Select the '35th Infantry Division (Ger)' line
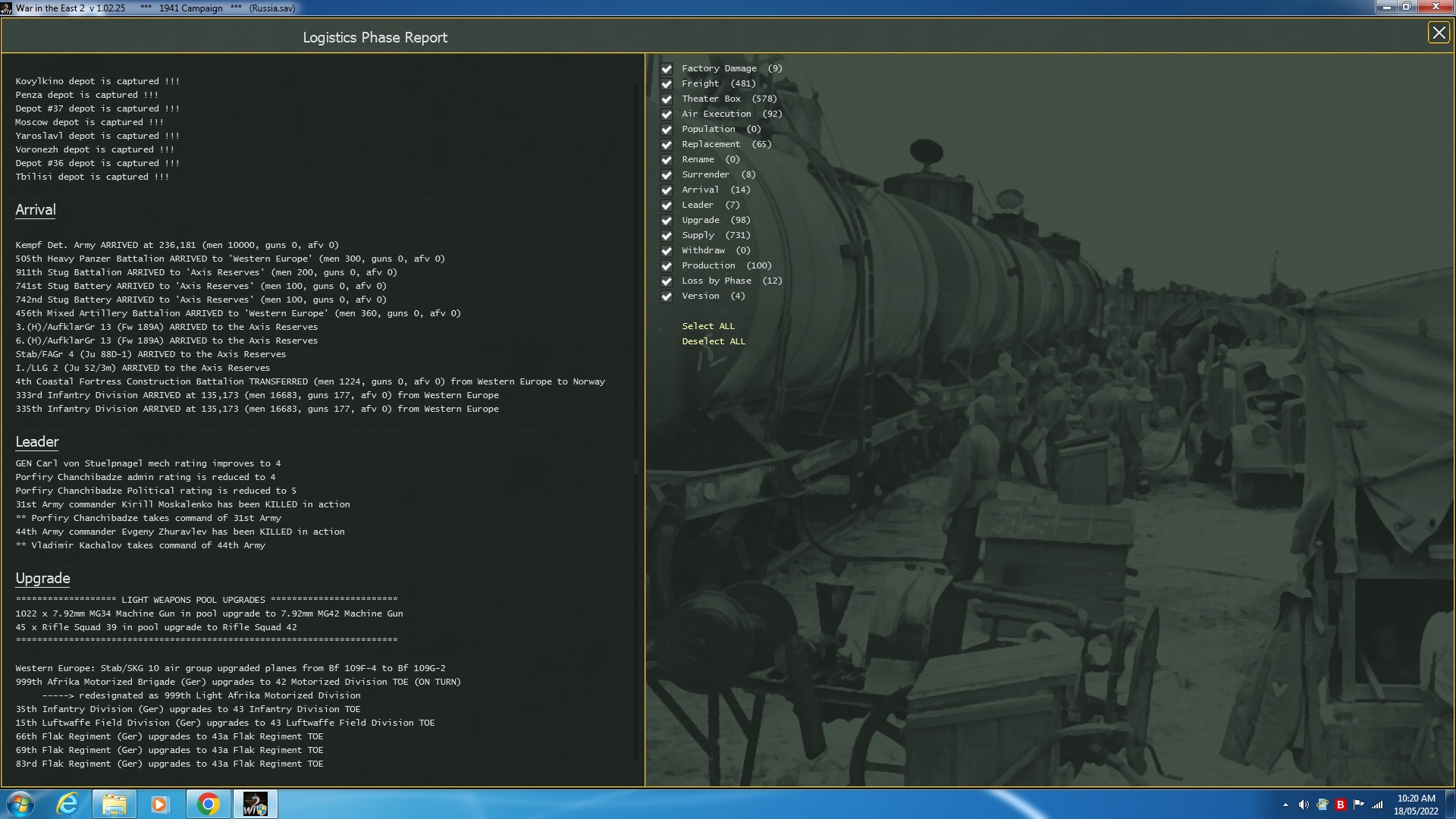This screenshot has height=819, width=1456. pos(188,709)
